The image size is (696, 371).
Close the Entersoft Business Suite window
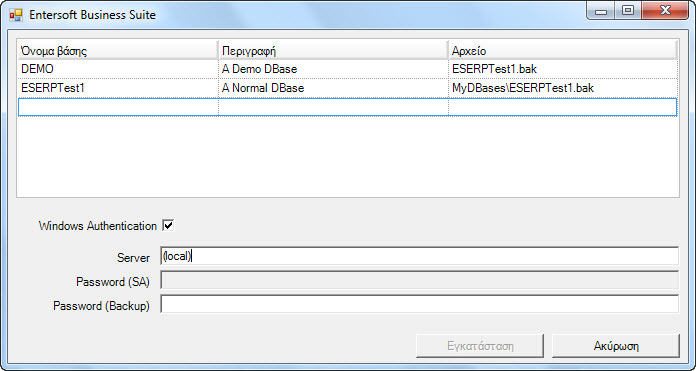tap(665, 11)
